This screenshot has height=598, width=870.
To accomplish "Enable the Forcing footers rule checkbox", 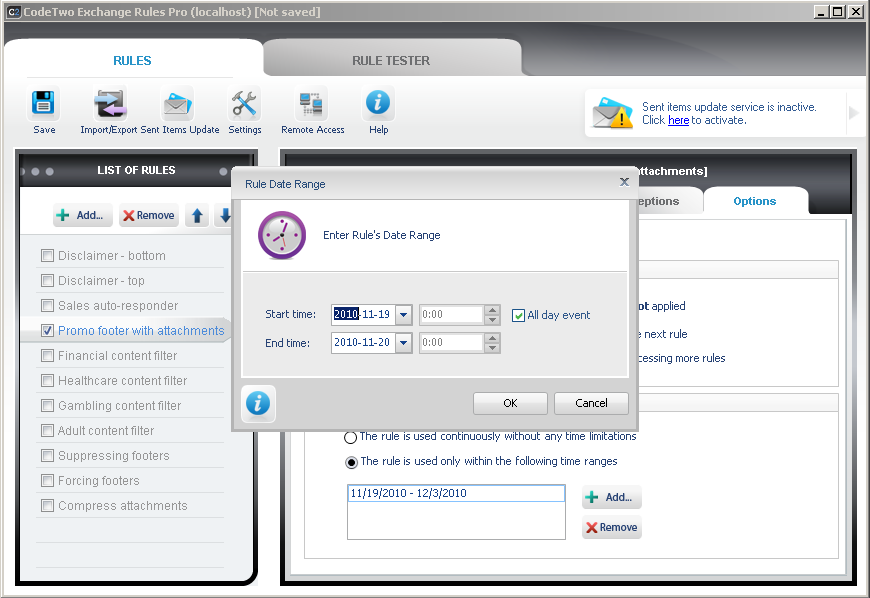I will pos(47,480).
